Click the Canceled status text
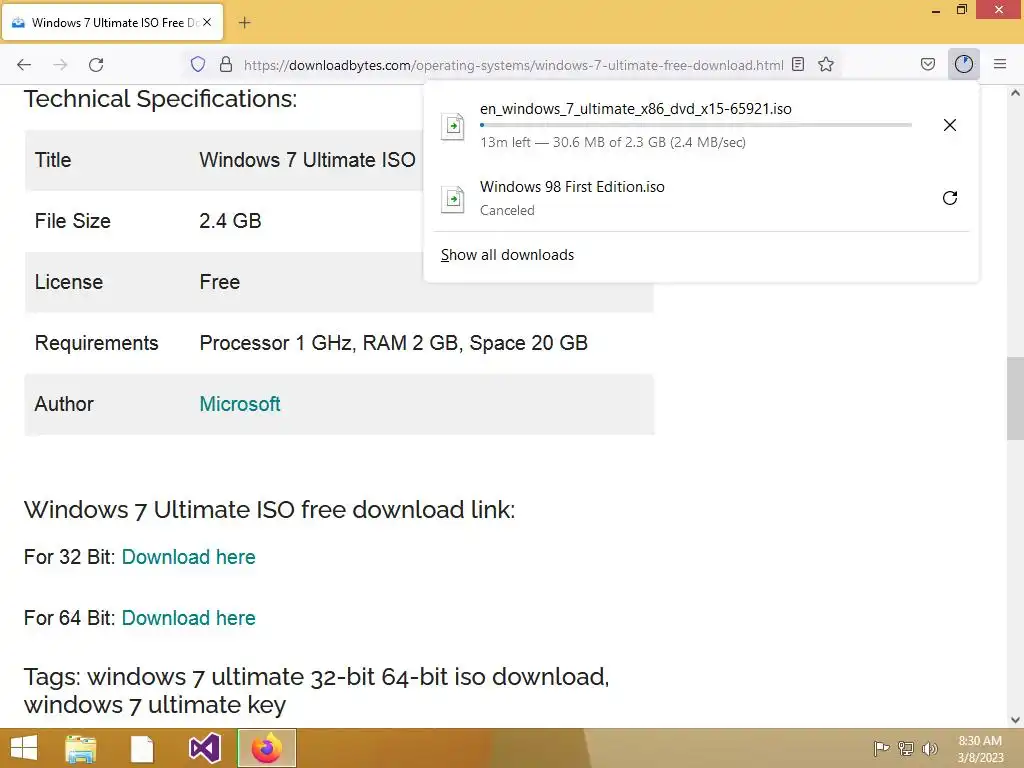 [507, 210]
